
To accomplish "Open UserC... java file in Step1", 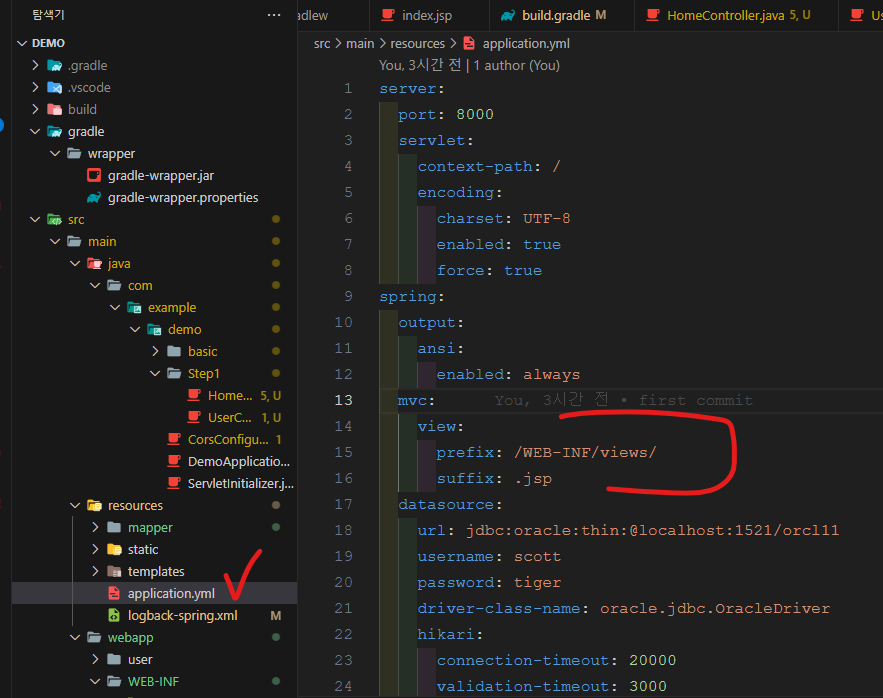I will (230, 417).
